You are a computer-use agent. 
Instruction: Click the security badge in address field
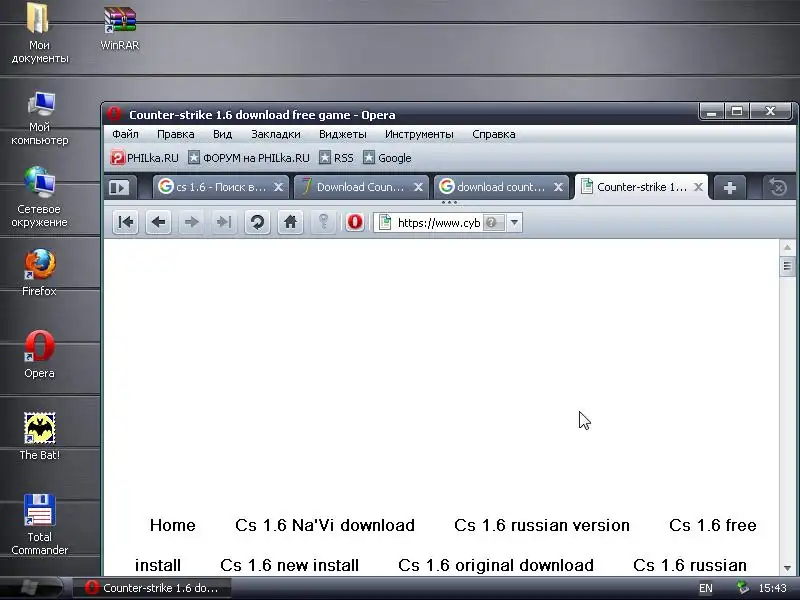click(493, 222)
